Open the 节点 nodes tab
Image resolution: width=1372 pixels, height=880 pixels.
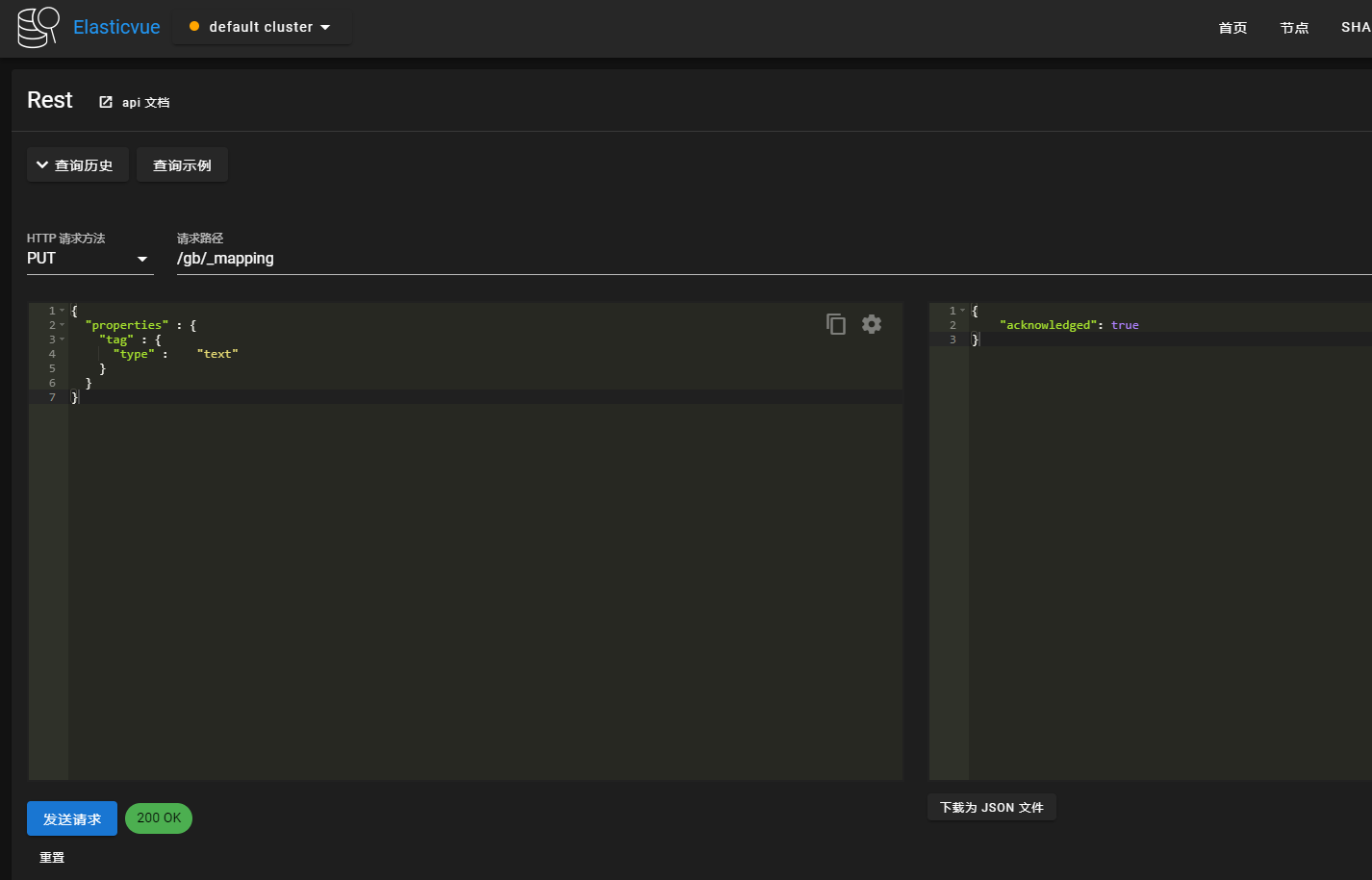pos(1294,28)
